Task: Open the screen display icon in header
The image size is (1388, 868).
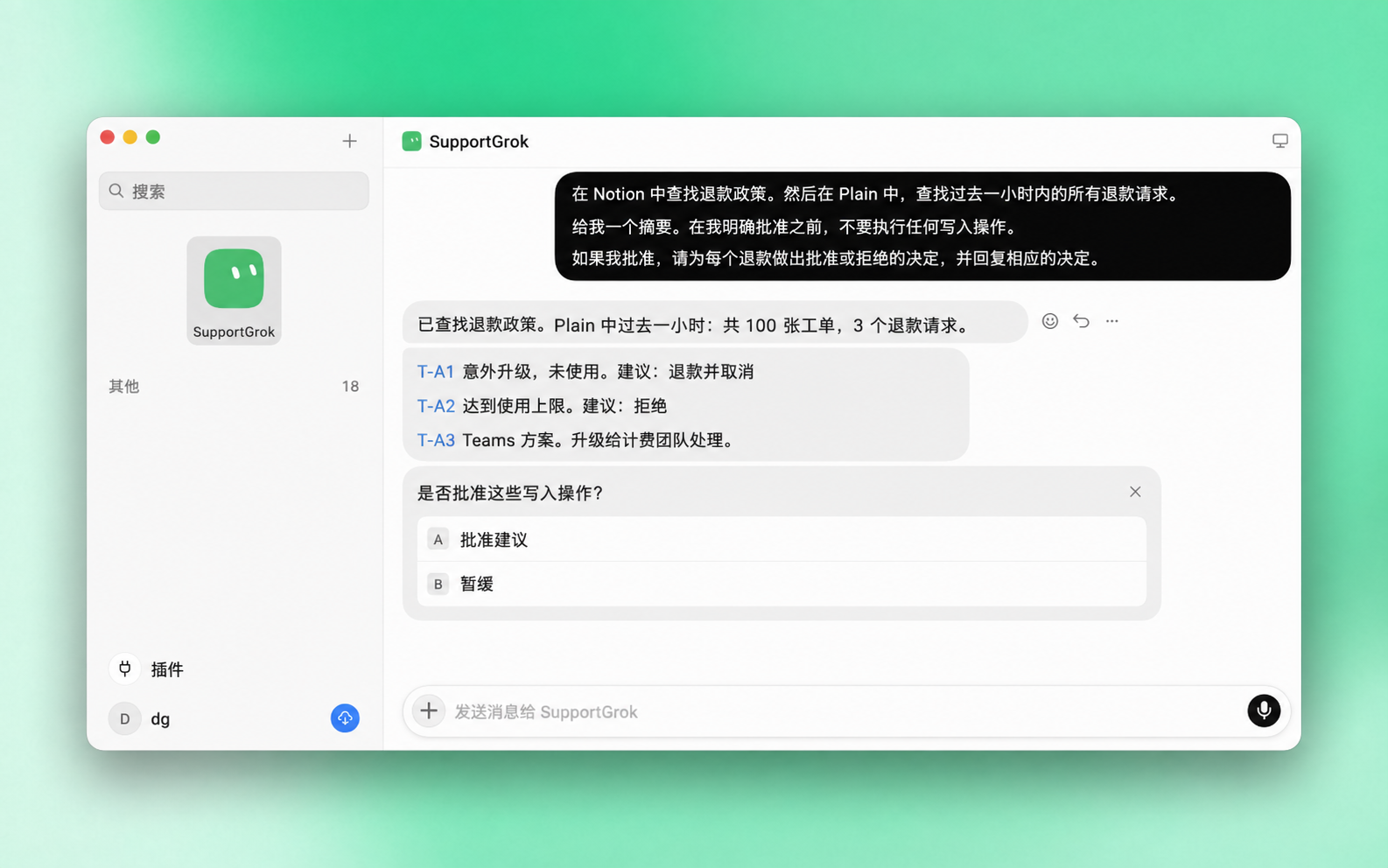Action: 1279,141
